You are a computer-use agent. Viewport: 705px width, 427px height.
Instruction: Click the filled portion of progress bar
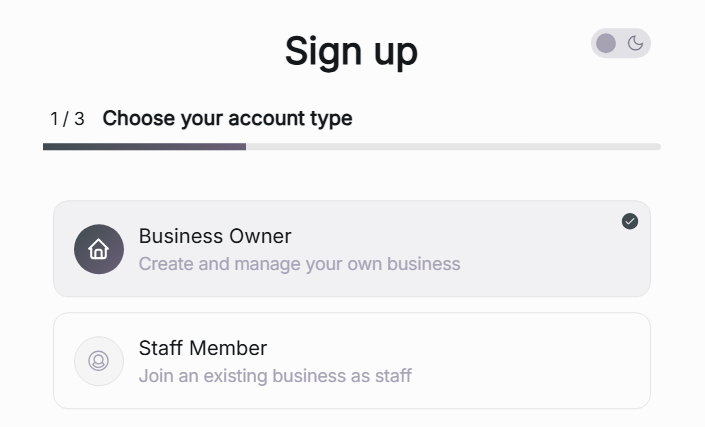(x=144, y=147)
